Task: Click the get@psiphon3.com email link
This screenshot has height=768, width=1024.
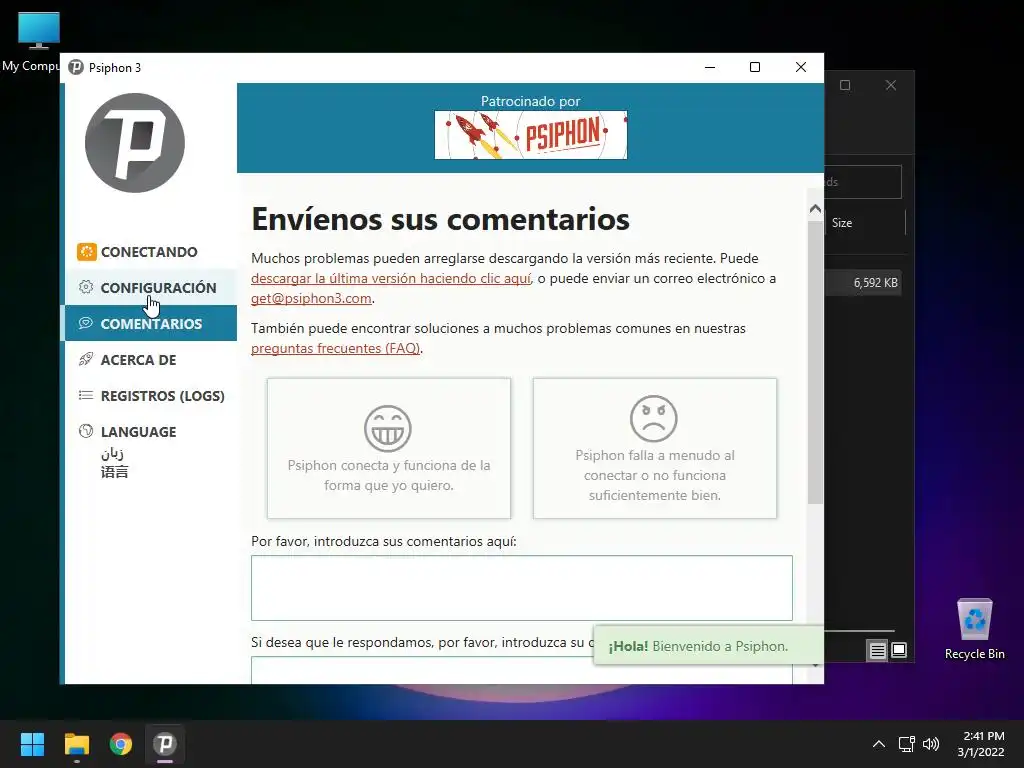Action: tap(312, 298)
